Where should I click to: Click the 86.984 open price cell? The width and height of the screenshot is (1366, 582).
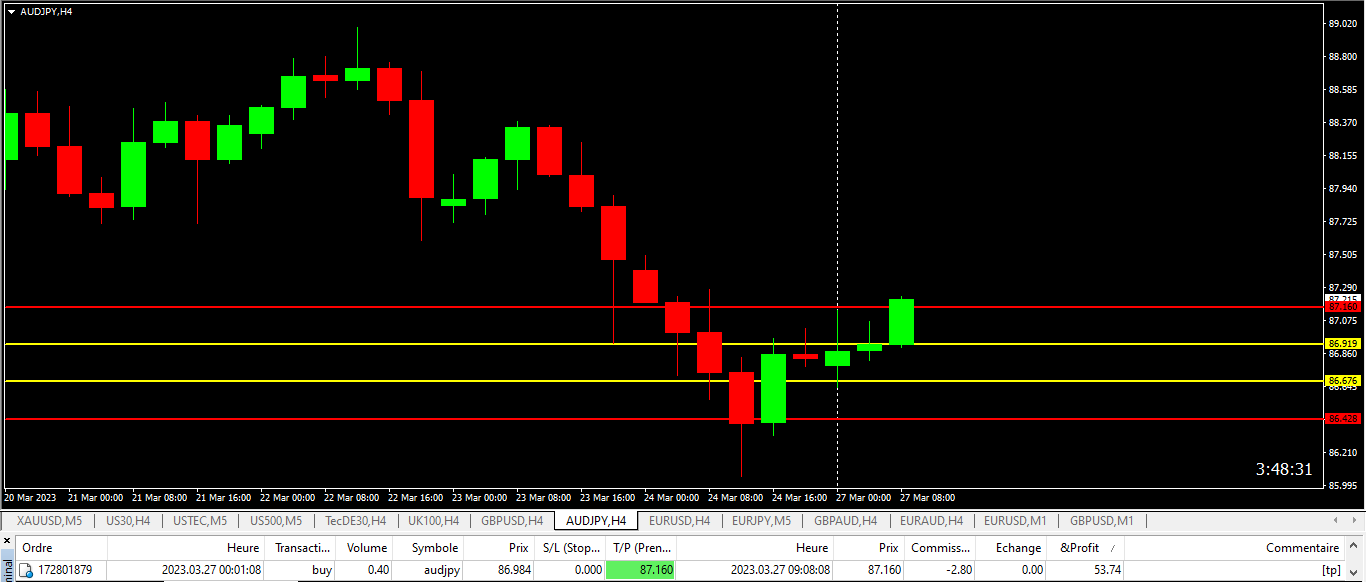(x=512, y=570)
